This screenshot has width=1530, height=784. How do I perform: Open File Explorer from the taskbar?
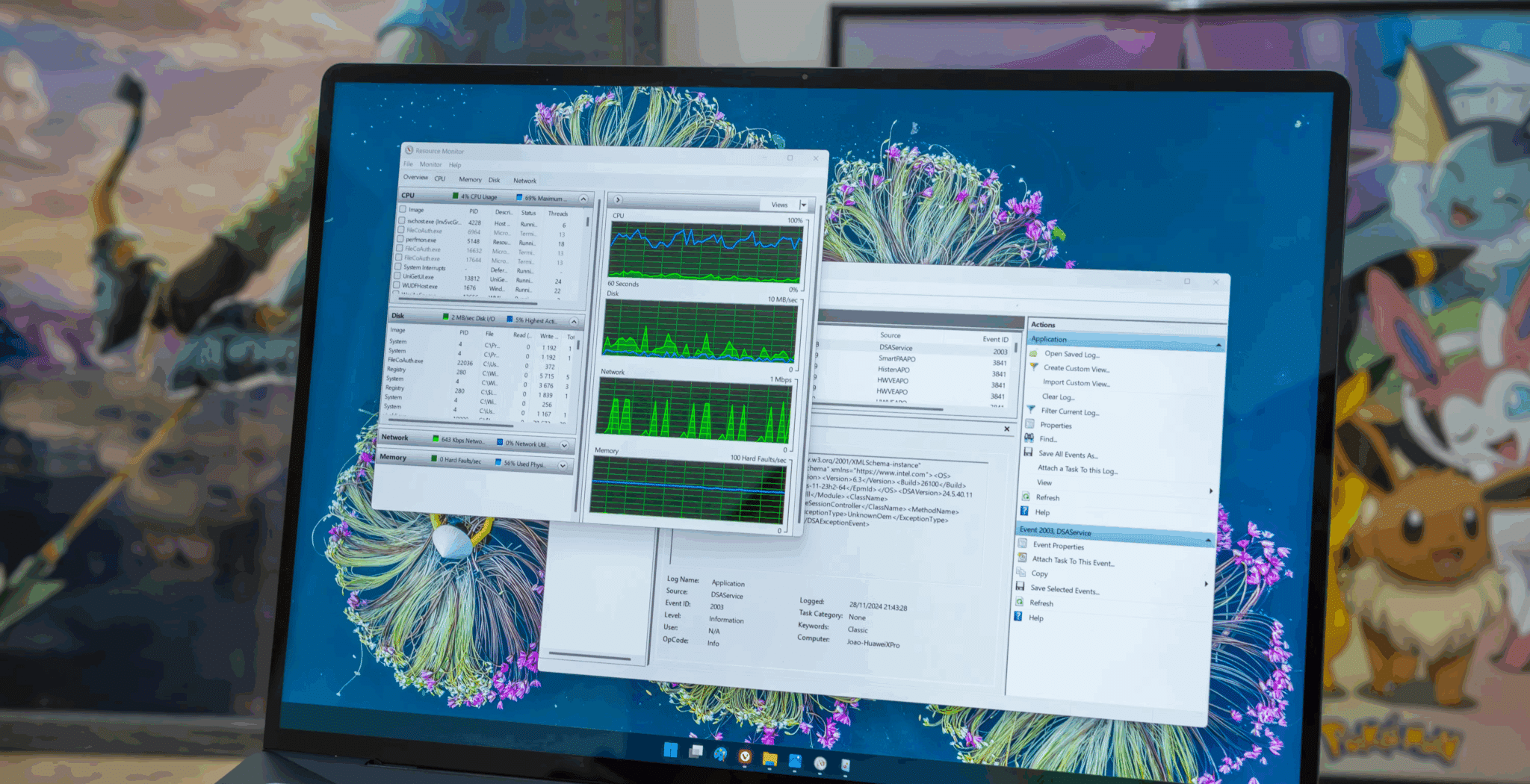point(769,759)
